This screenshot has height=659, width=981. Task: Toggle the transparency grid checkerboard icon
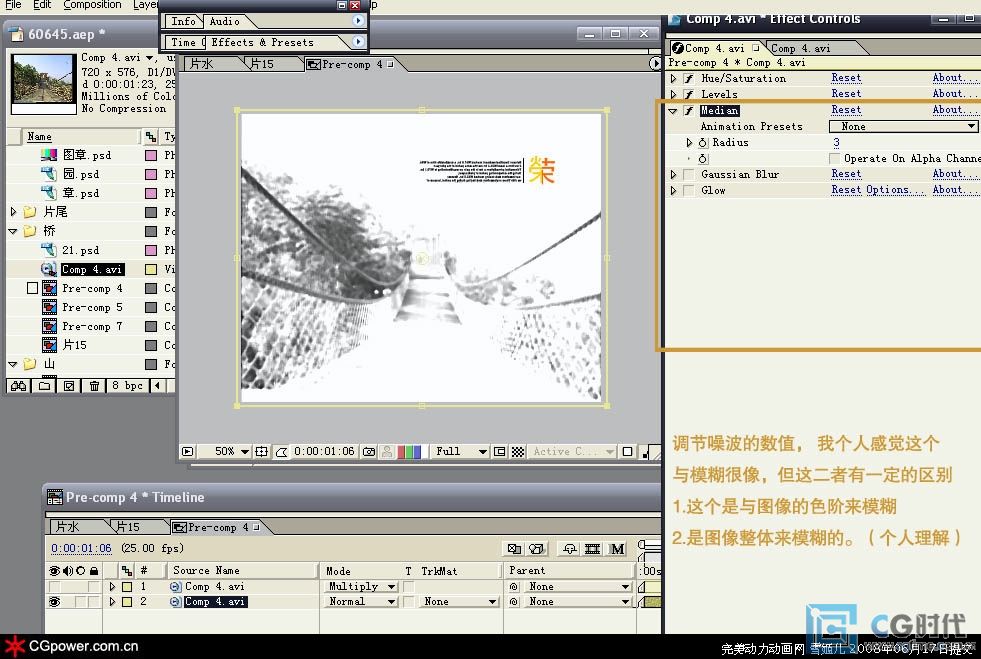(x=518, y=451)
